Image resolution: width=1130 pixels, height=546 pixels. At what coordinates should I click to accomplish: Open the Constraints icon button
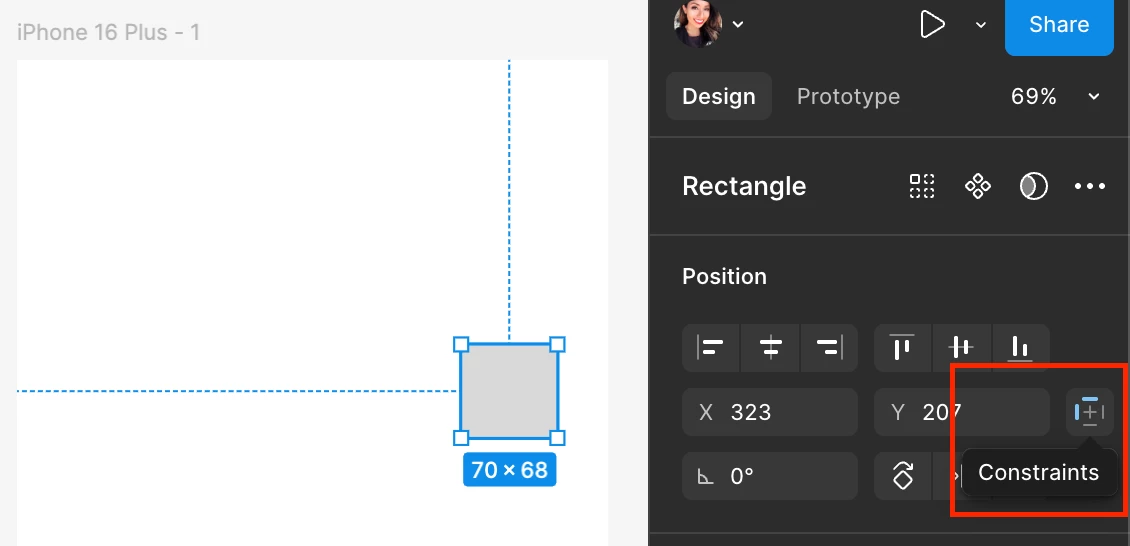[x=1090, y=412]
